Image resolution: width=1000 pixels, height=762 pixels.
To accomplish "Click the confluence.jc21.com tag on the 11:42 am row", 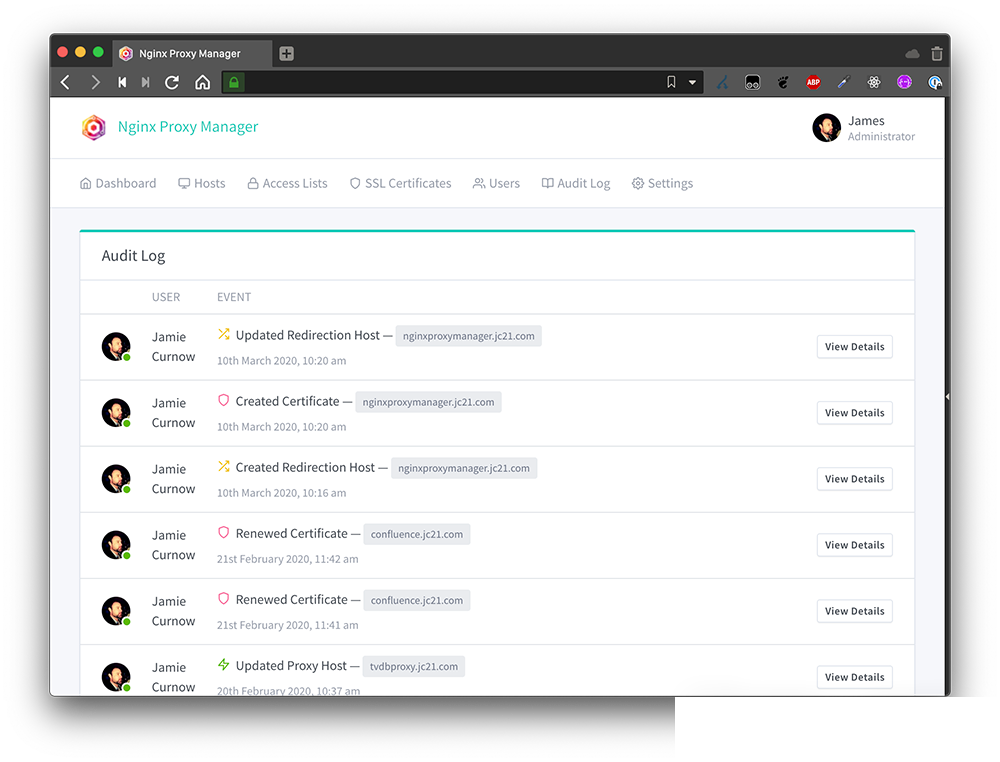I will (416, 534).
